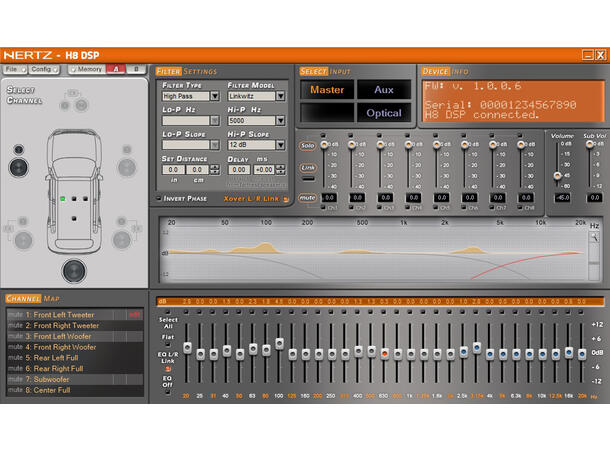Image resolution: width=610 pixels, height=450 pixels.
Task: Click the Solo oval icon button
Action: [307, 145]
